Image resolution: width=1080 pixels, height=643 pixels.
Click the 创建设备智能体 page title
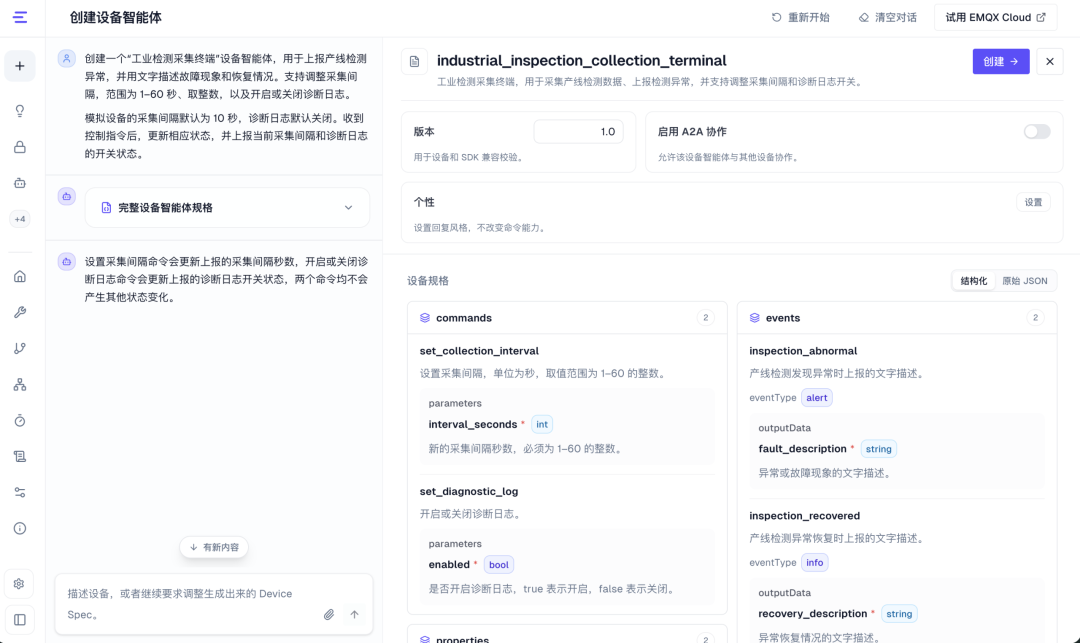pos(116,17)
